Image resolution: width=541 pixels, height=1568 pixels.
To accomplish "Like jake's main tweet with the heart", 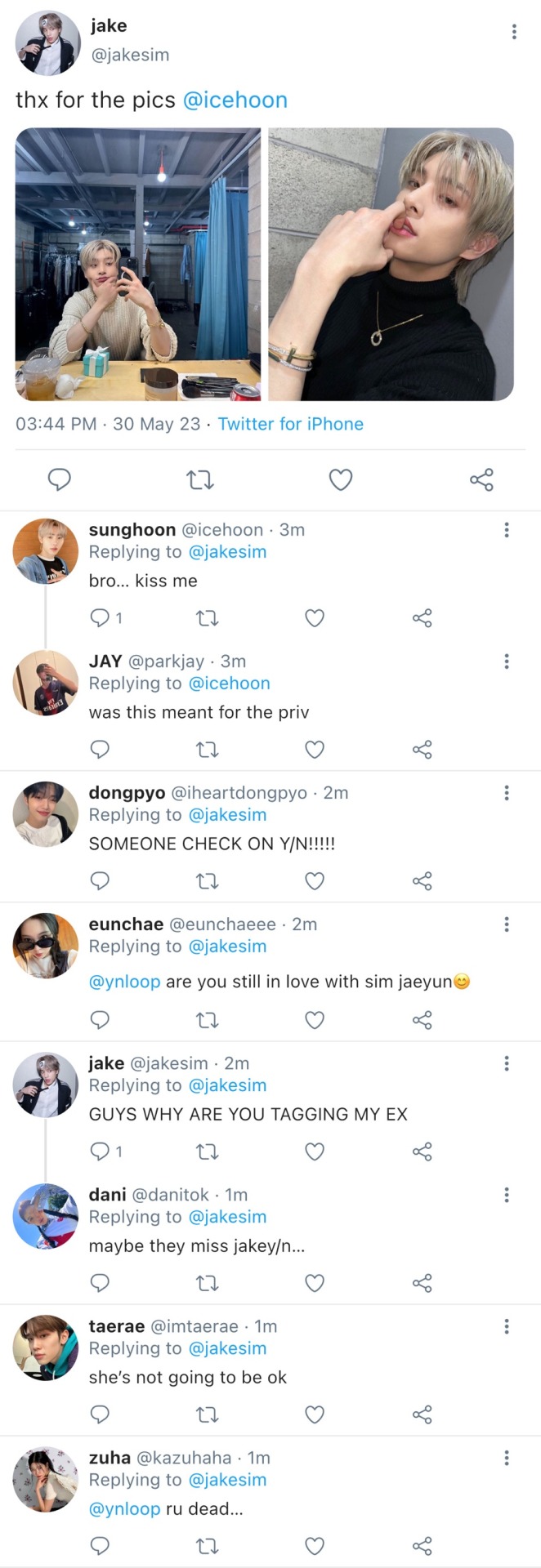I will [340, 479].
